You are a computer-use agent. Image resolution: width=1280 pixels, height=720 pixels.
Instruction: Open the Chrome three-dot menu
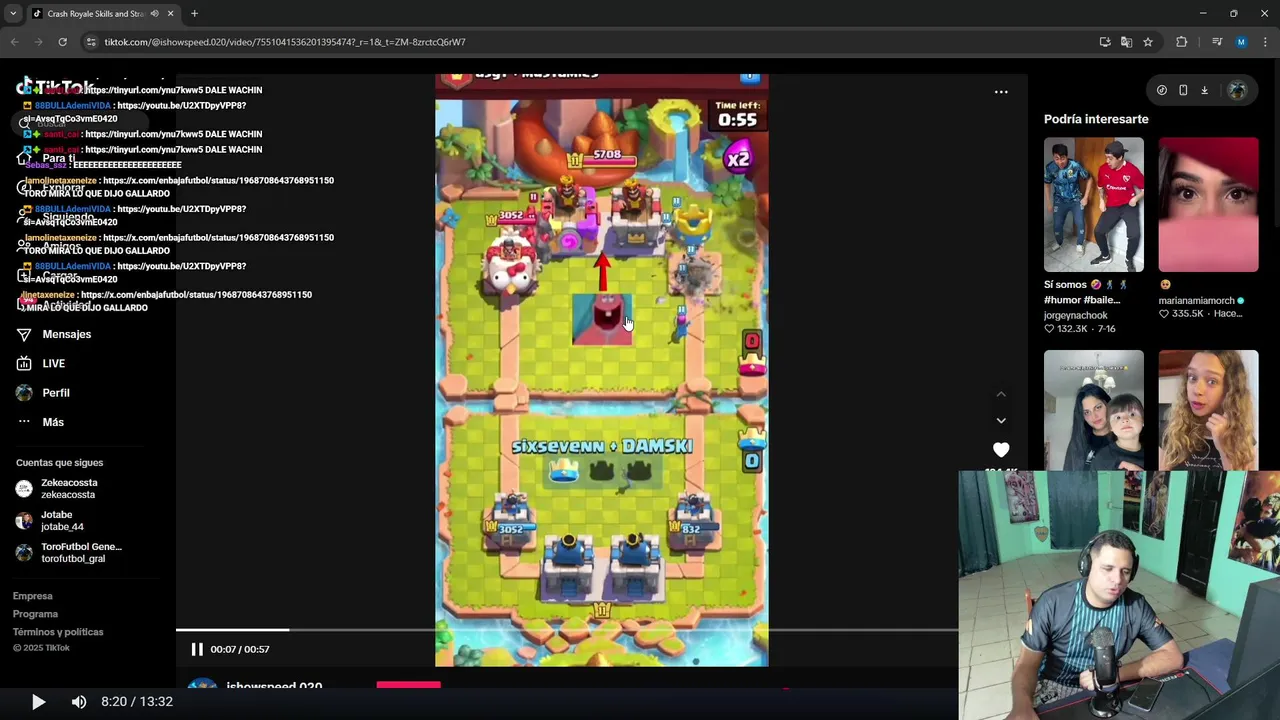point(1265,42)
